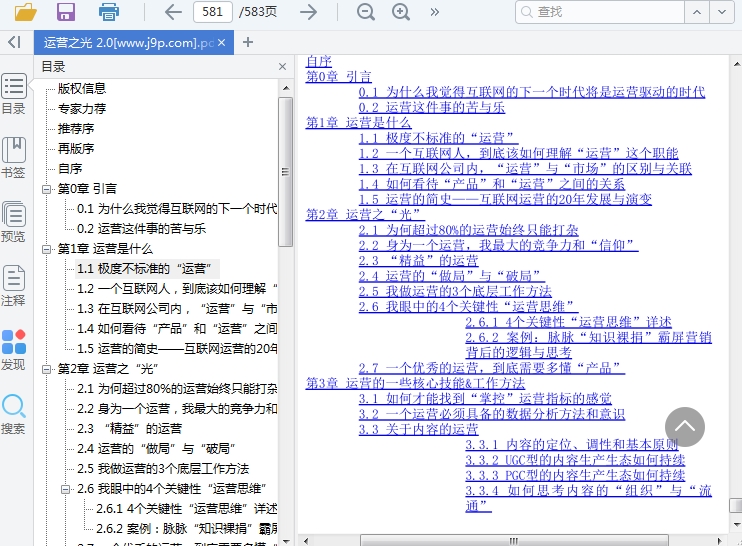Show the 预览 thumbnails preview panel

point(14,221)
